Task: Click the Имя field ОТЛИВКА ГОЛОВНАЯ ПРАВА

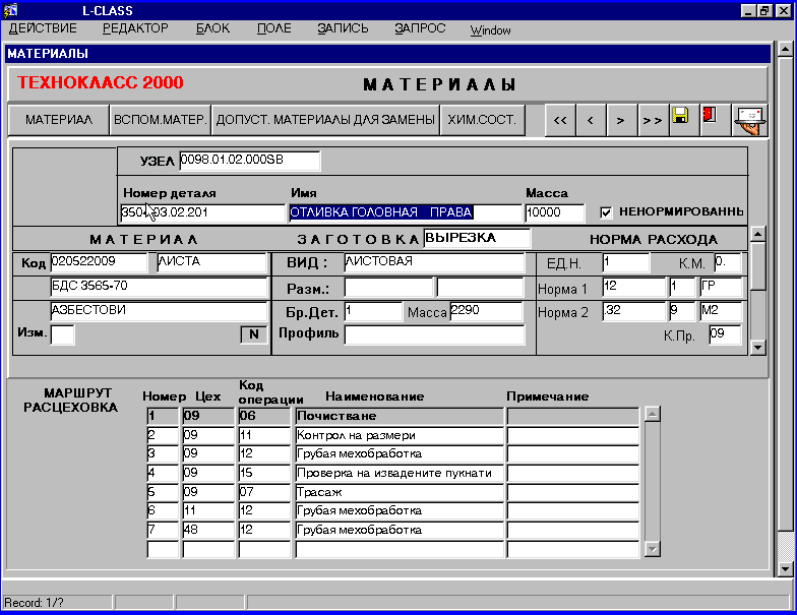Action: [x=405, y=213]
